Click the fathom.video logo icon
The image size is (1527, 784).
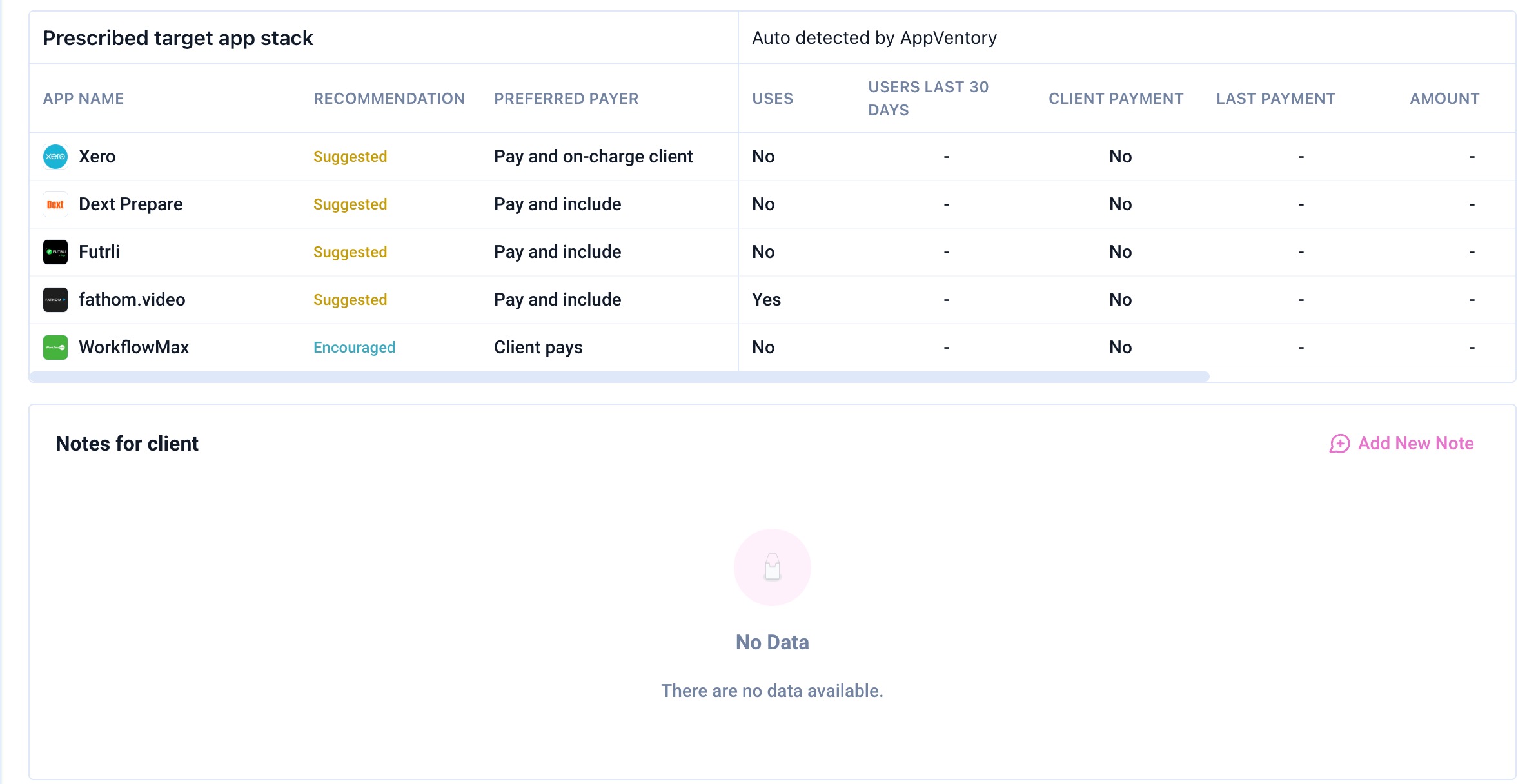coord(55,300)
